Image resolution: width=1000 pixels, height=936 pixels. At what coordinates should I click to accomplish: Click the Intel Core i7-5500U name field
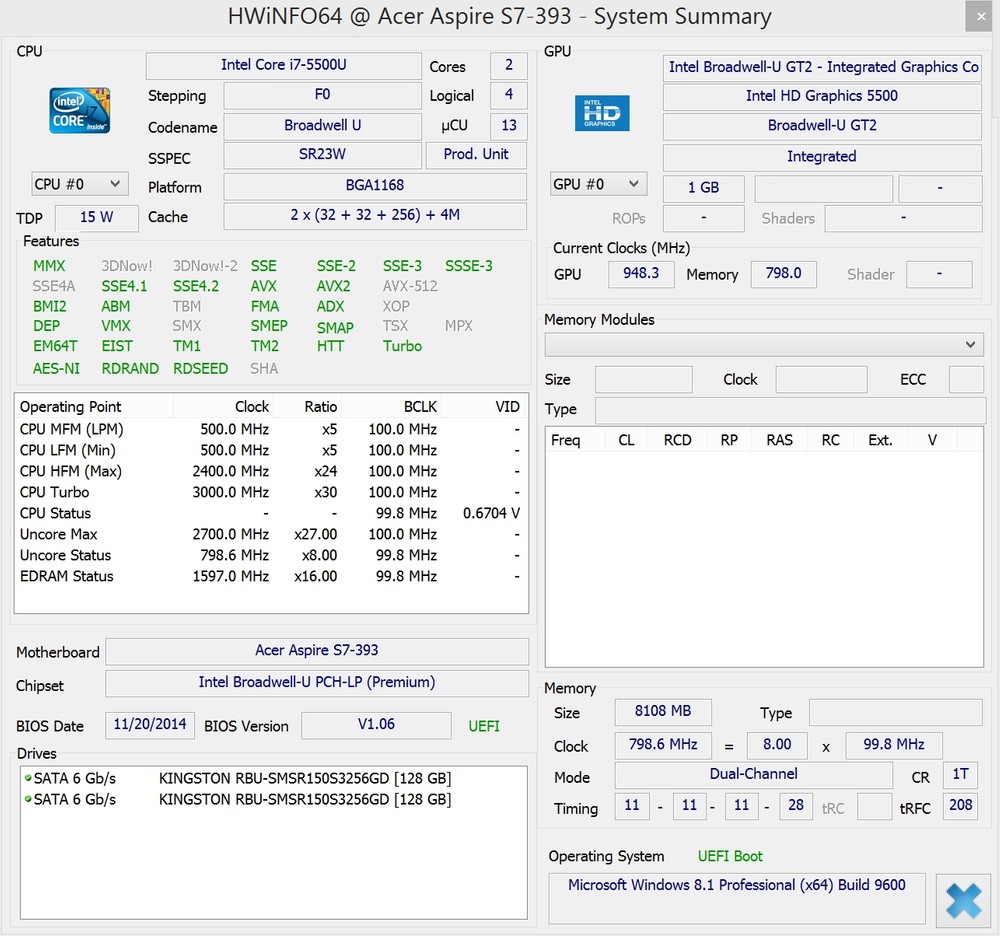[284, 65]
